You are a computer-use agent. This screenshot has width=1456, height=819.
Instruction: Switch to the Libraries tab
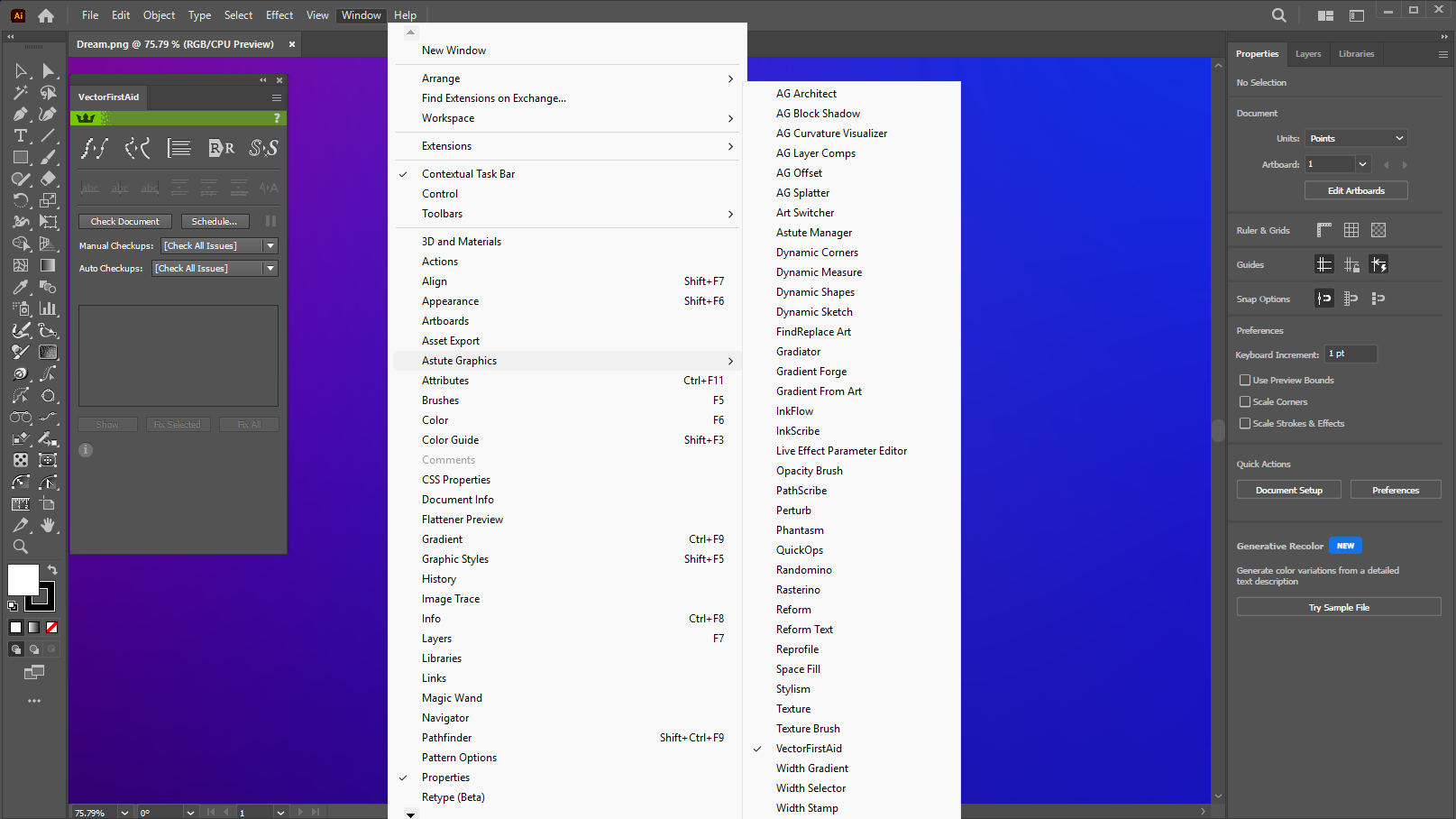1356,54
